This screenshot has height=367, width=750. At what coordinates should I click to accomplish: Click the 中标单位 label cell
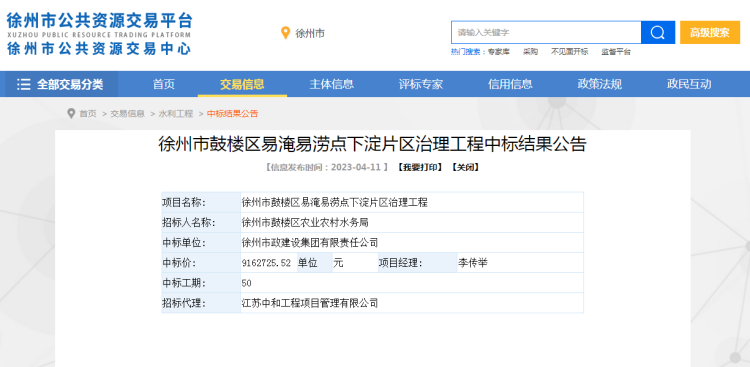(201, 243)
